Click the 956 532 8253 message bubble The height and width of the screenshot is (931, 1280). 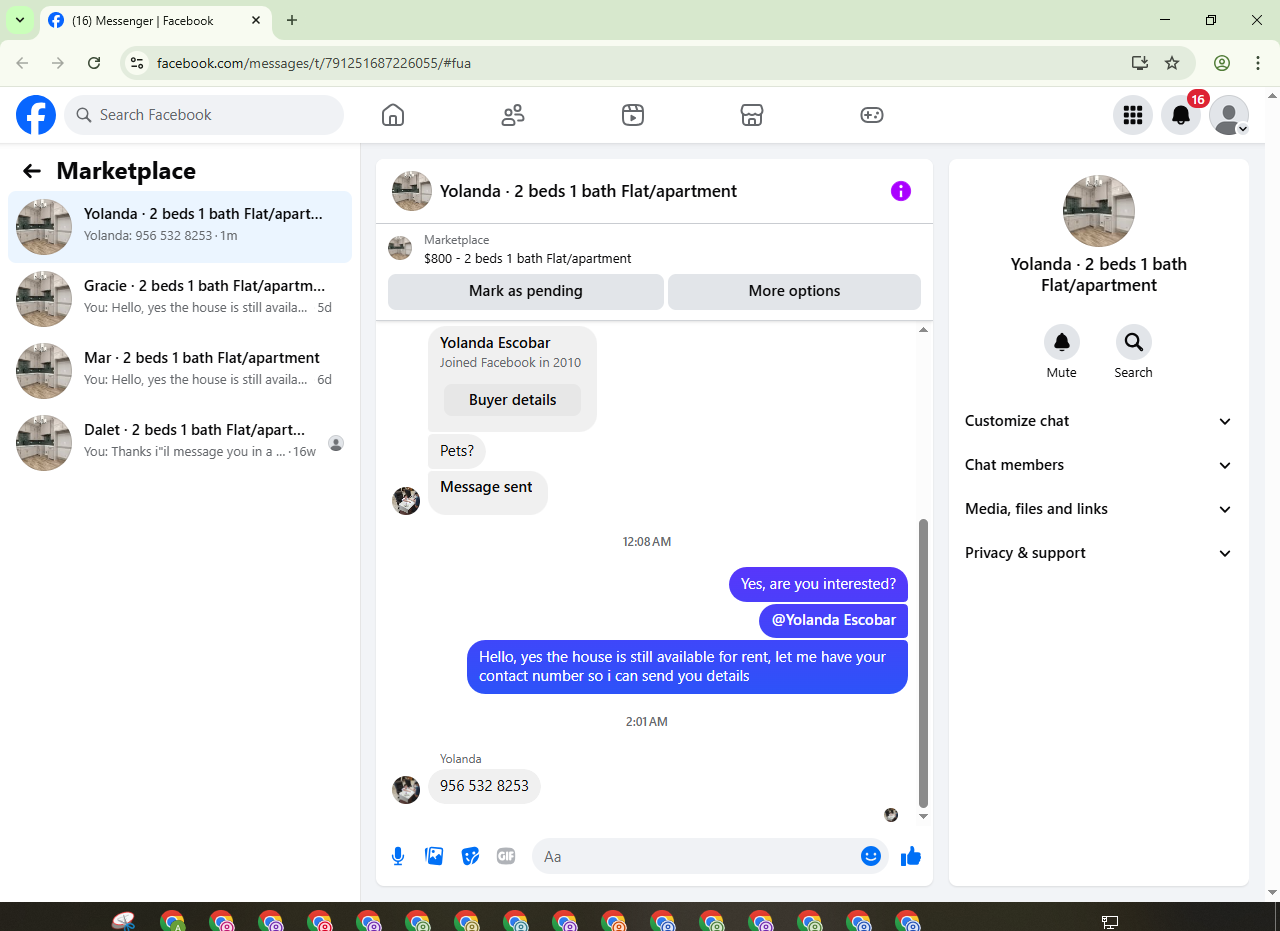[x=484, y=786]
